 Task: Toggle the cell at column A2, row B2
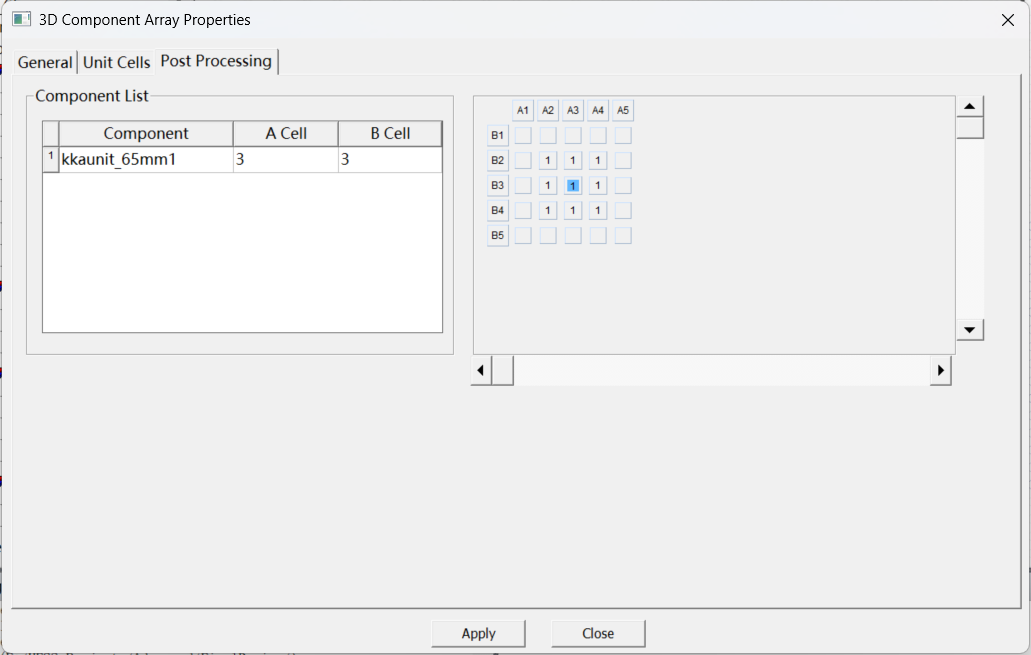point(548,160)
